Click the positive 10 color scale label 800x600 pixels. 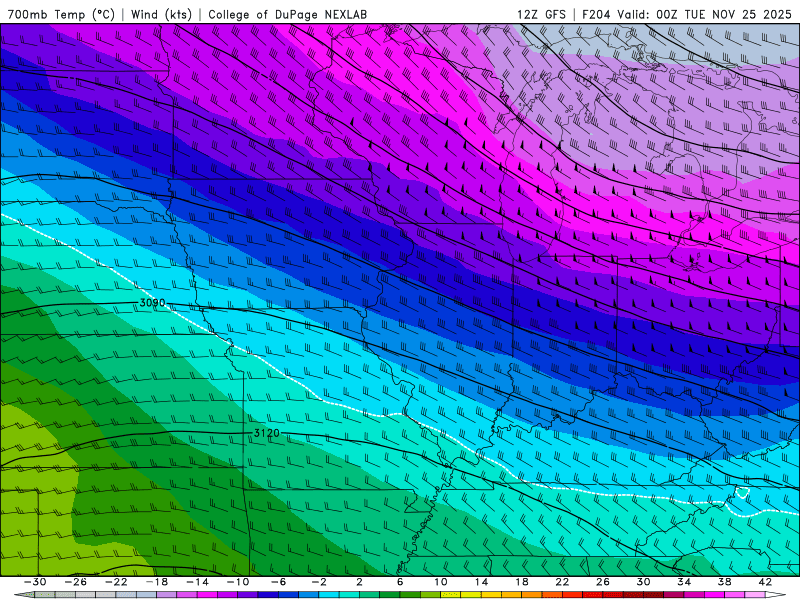click(441, 582)
